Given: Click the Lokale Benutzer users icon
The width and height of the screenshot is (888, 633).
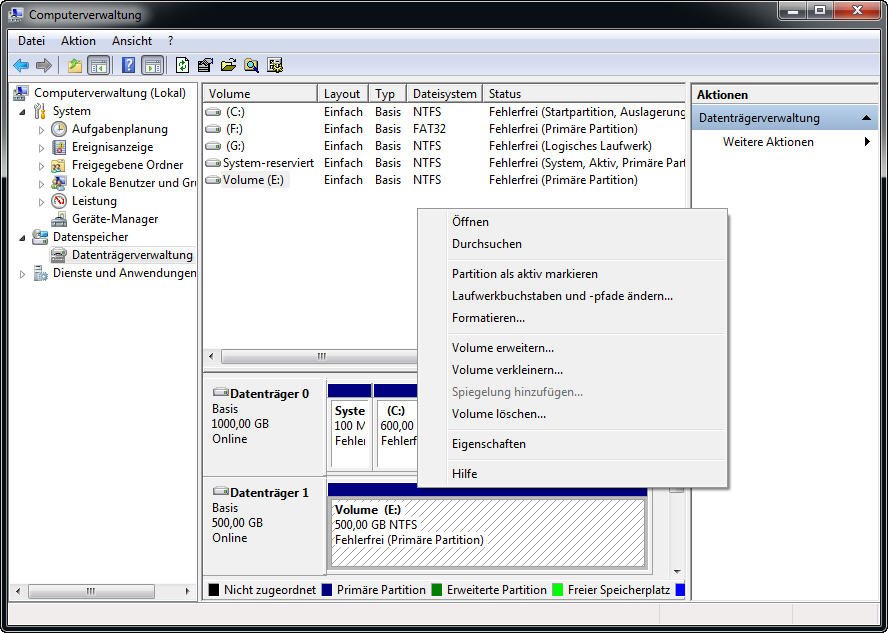Looking at the screenshot, I should pos(59,183).
